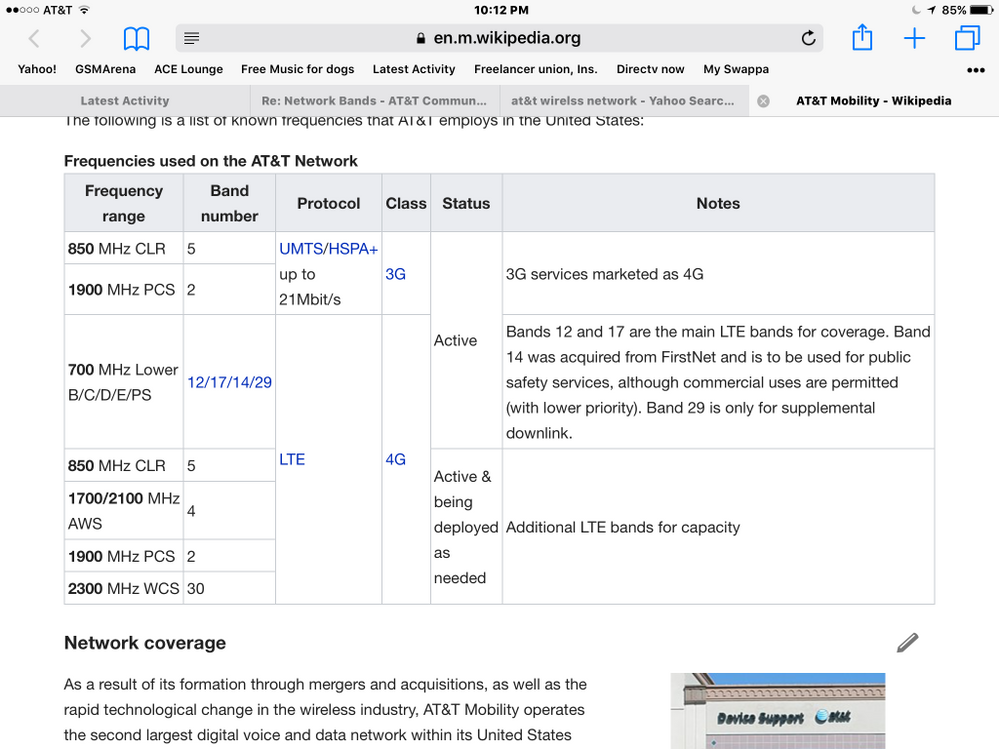Viewport: 999px width, 749px height.
Task: Switch to the Latest Activity tab
Action: (125, 101)
